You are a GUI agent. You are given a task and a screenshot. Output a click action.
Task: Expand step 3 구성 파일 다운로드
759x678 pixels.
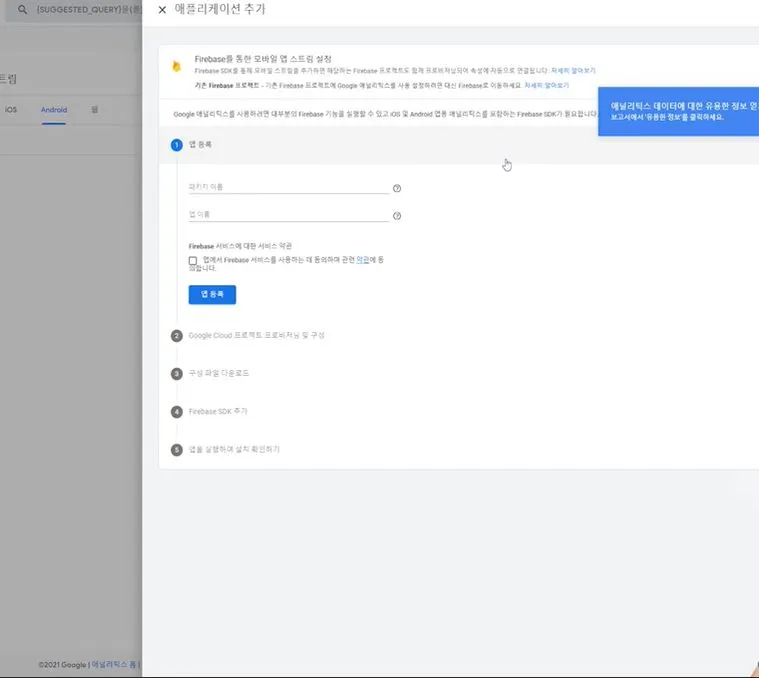(218, 373)
